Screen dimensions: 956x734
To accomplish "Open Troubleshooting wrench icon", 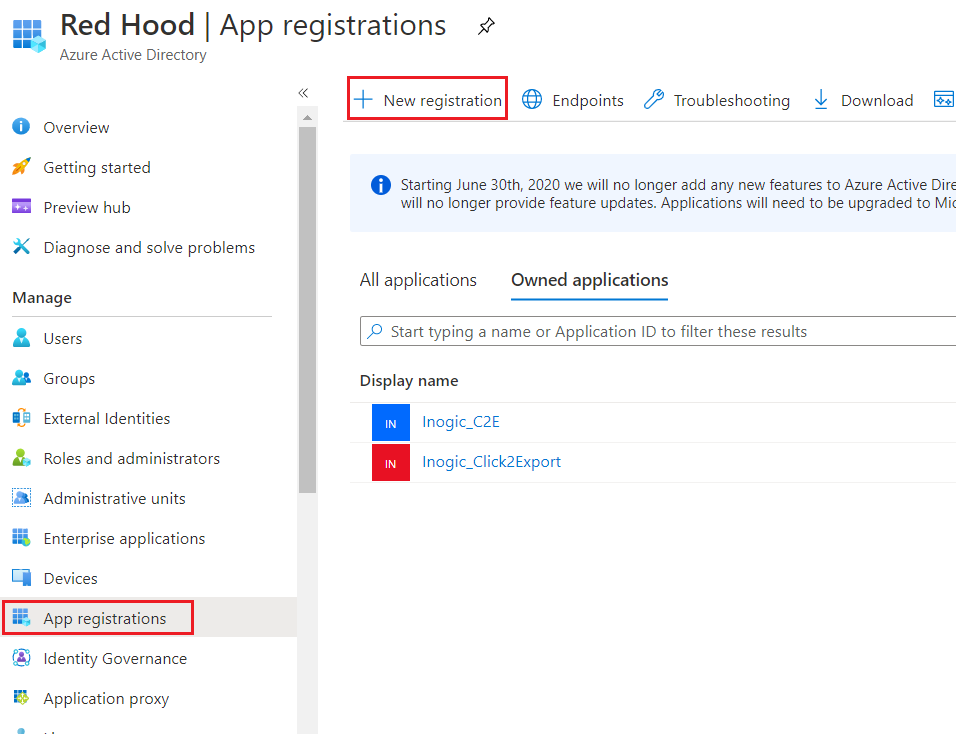I will click(x=654, y=99).
